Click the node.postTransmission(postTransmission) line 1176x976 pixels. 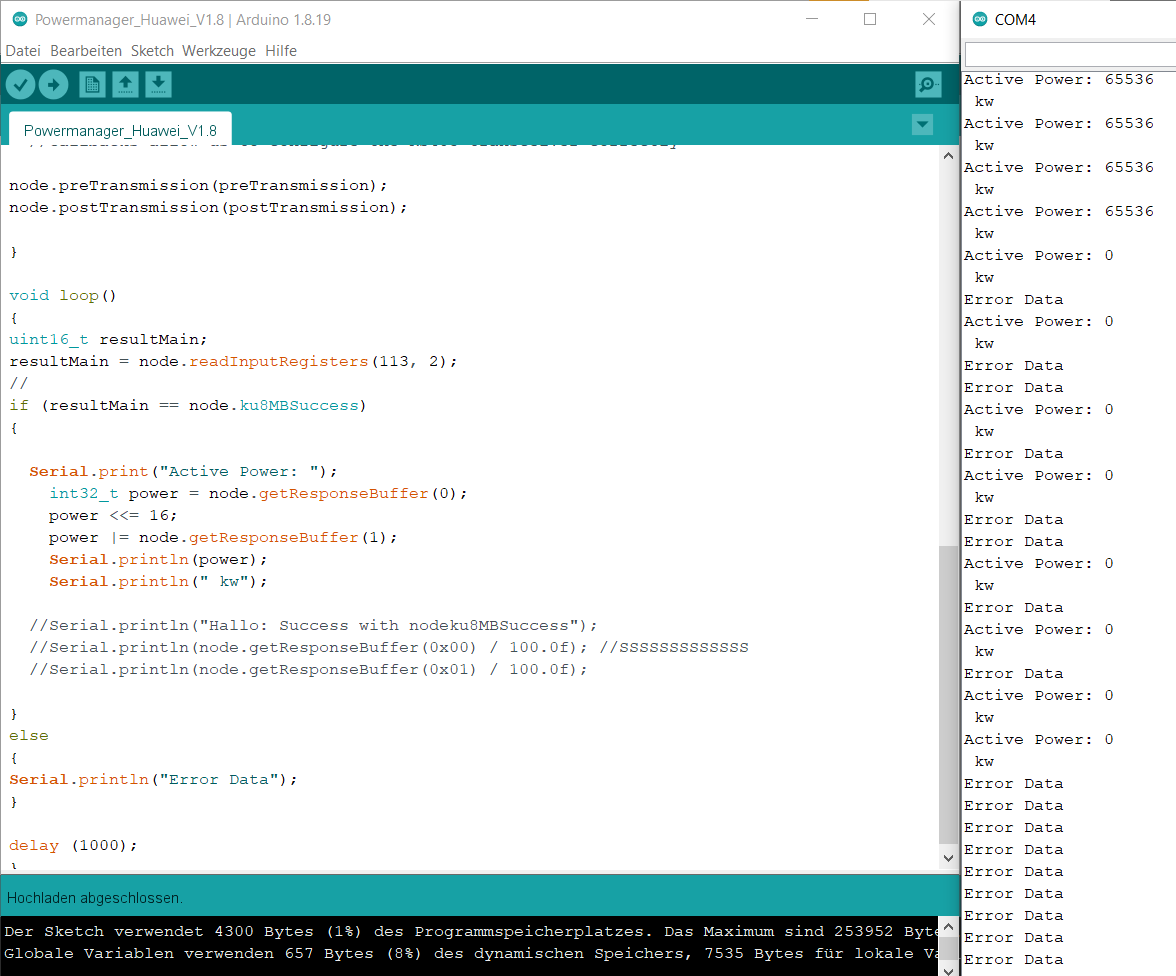[208, 207]
